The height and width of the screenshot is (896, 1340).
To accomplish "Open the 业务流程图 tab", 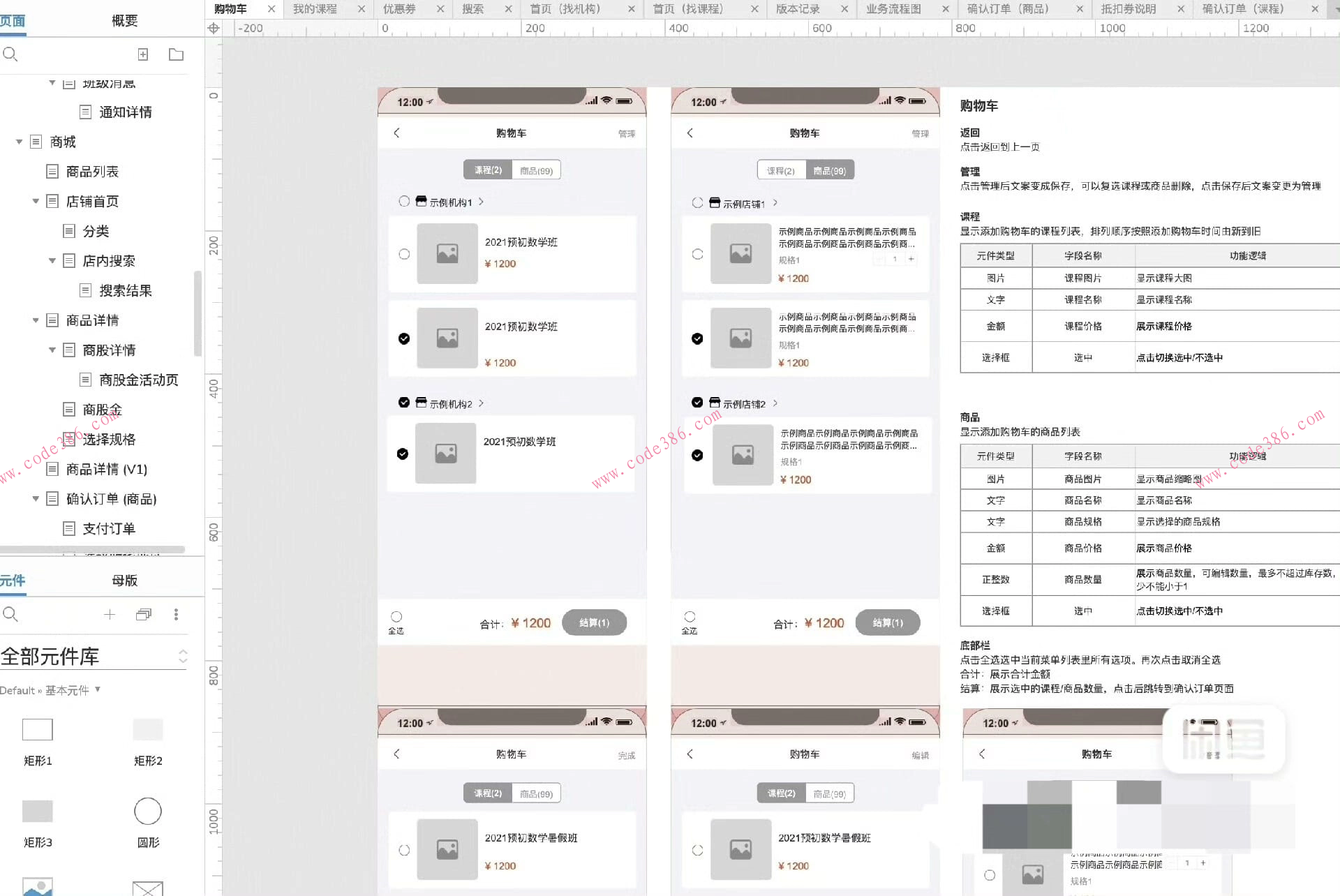I will 893,9.
